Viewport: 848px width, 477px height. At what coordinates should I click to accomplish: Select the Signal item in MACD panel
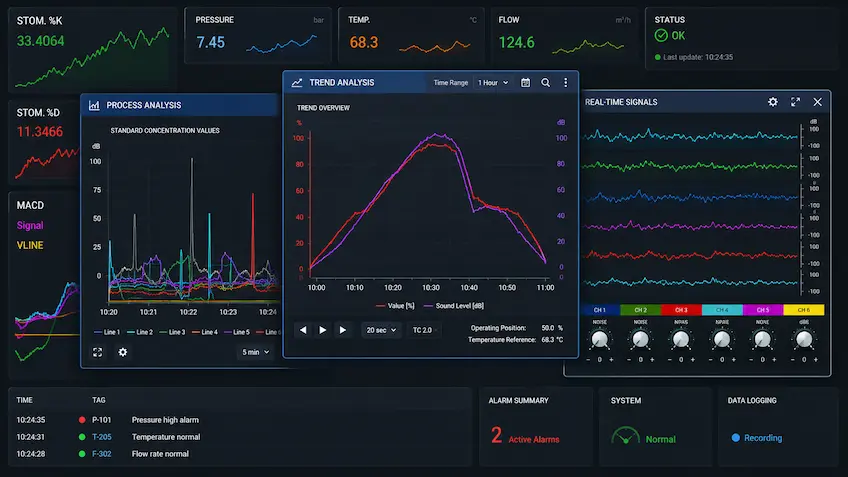[30, 226]
